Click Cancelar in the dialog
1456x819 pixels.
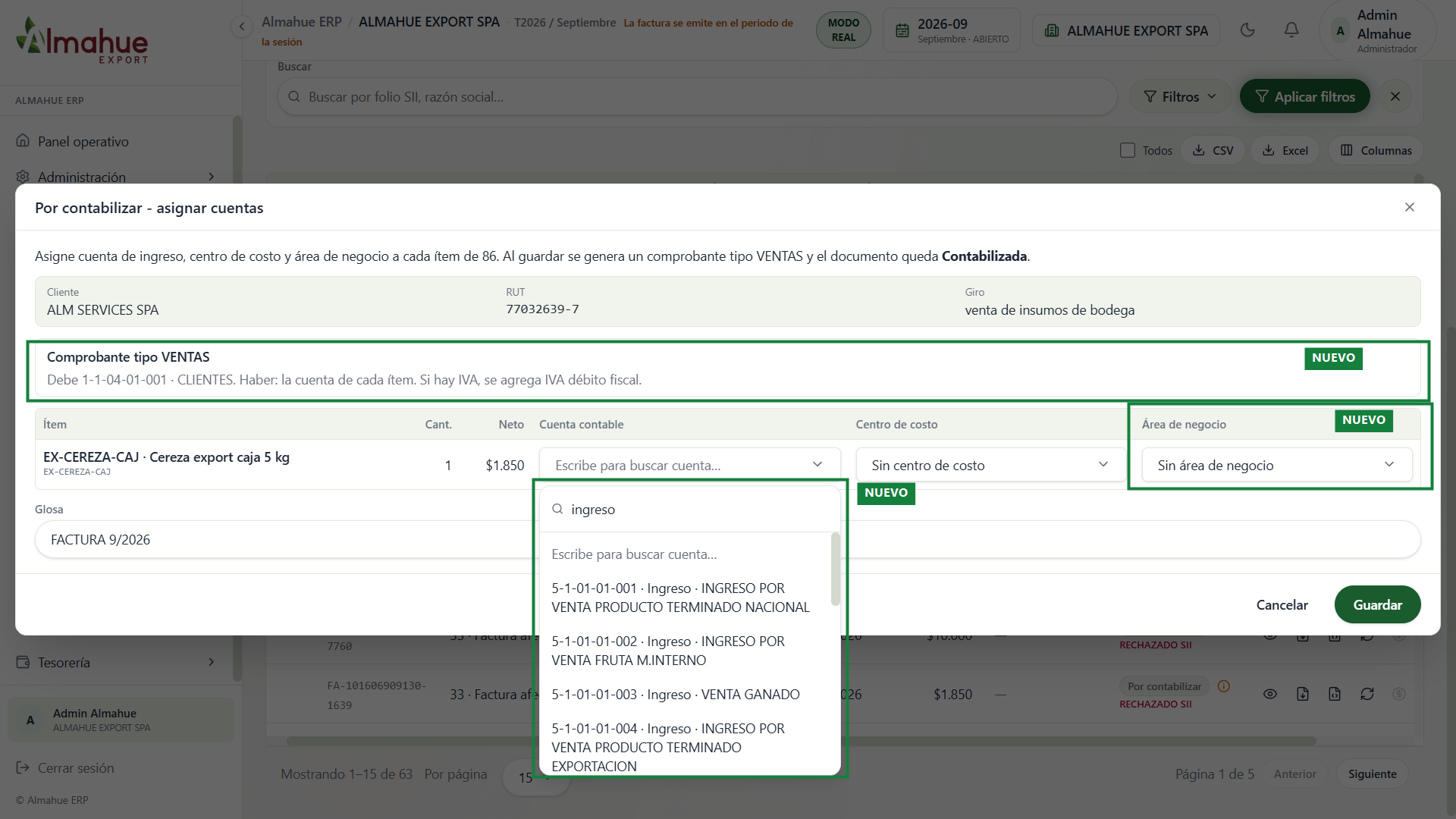1282,604
